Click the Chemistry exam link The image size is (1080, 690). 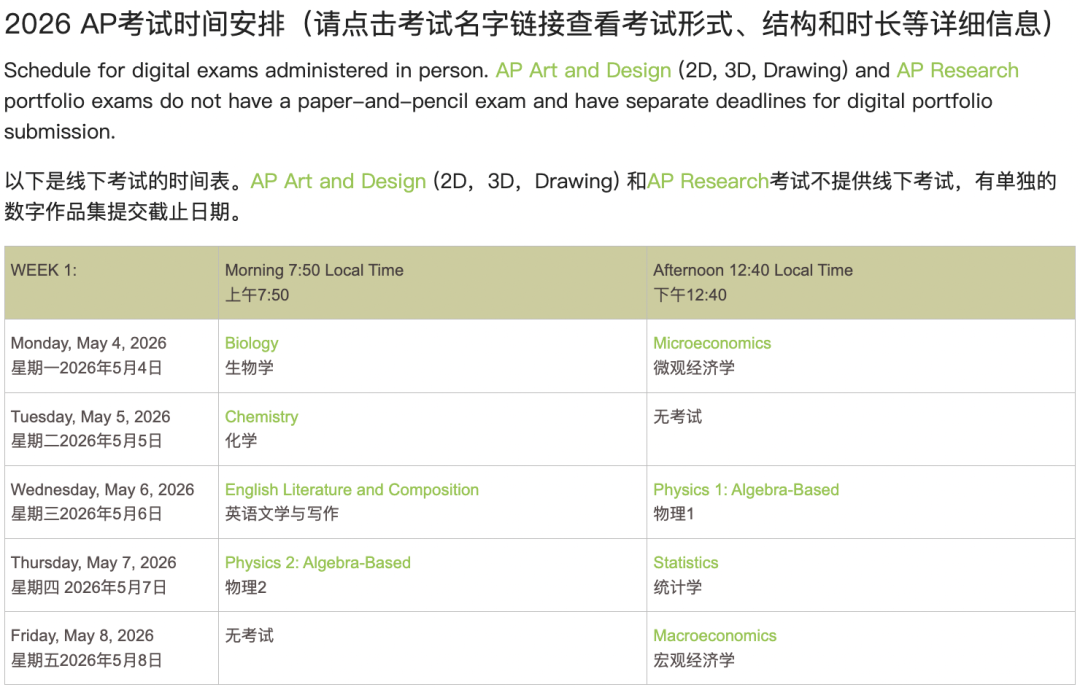(261, 417)
